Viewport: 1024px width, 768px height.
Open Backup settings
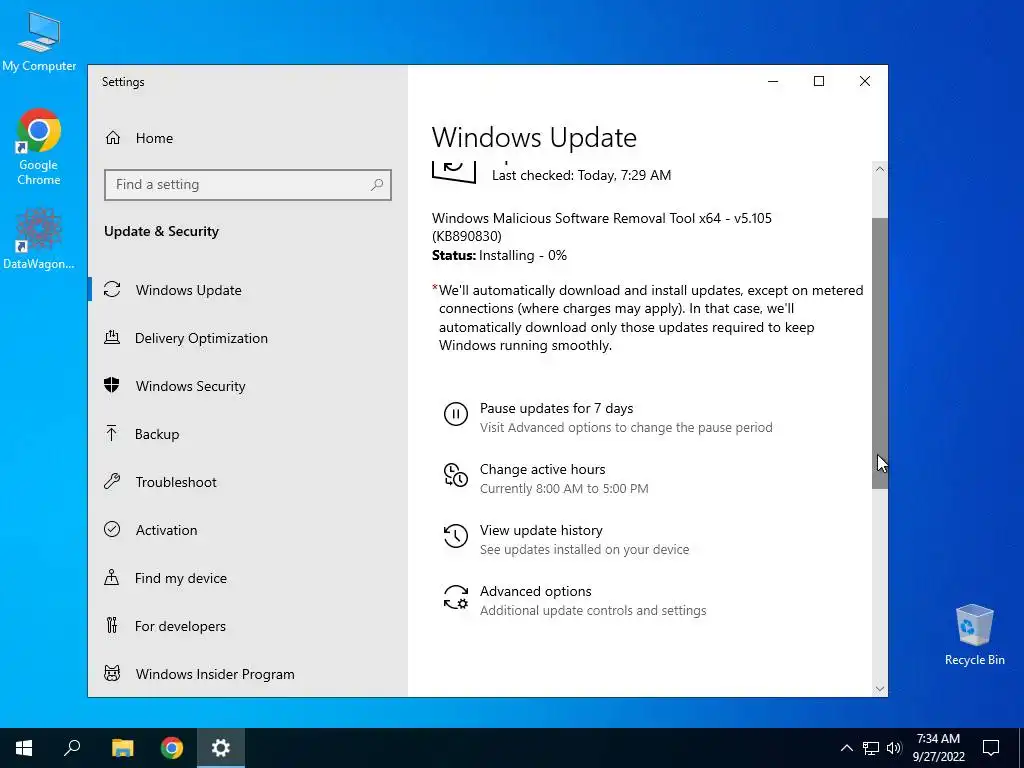[248, 434]
